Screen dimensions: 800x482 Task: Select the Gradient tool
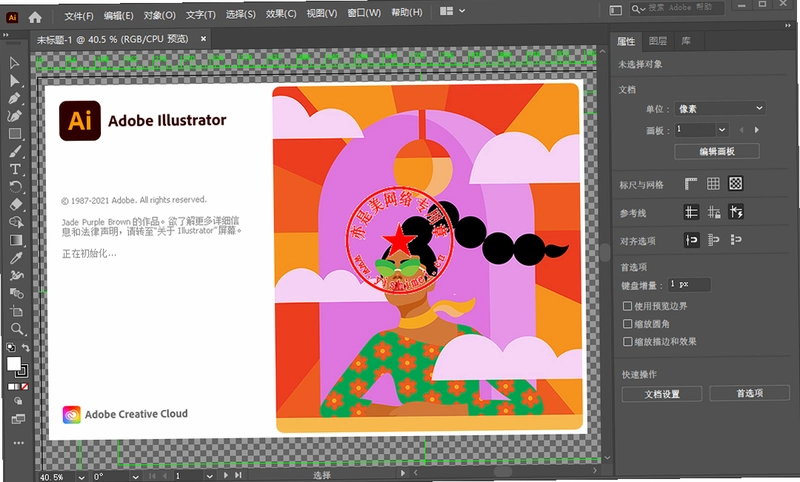click(16, 240)
